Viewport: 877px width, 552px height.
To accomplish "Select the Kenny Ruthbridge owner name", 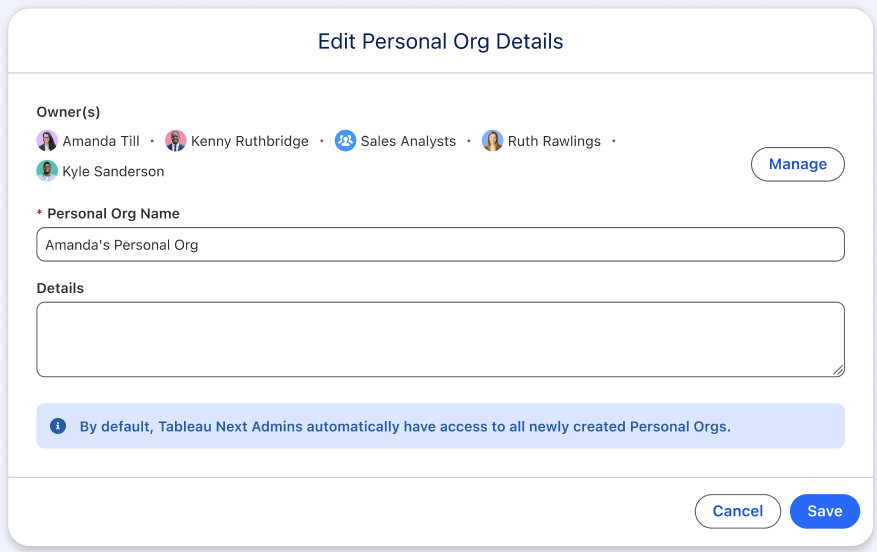I will pos(249,141).
